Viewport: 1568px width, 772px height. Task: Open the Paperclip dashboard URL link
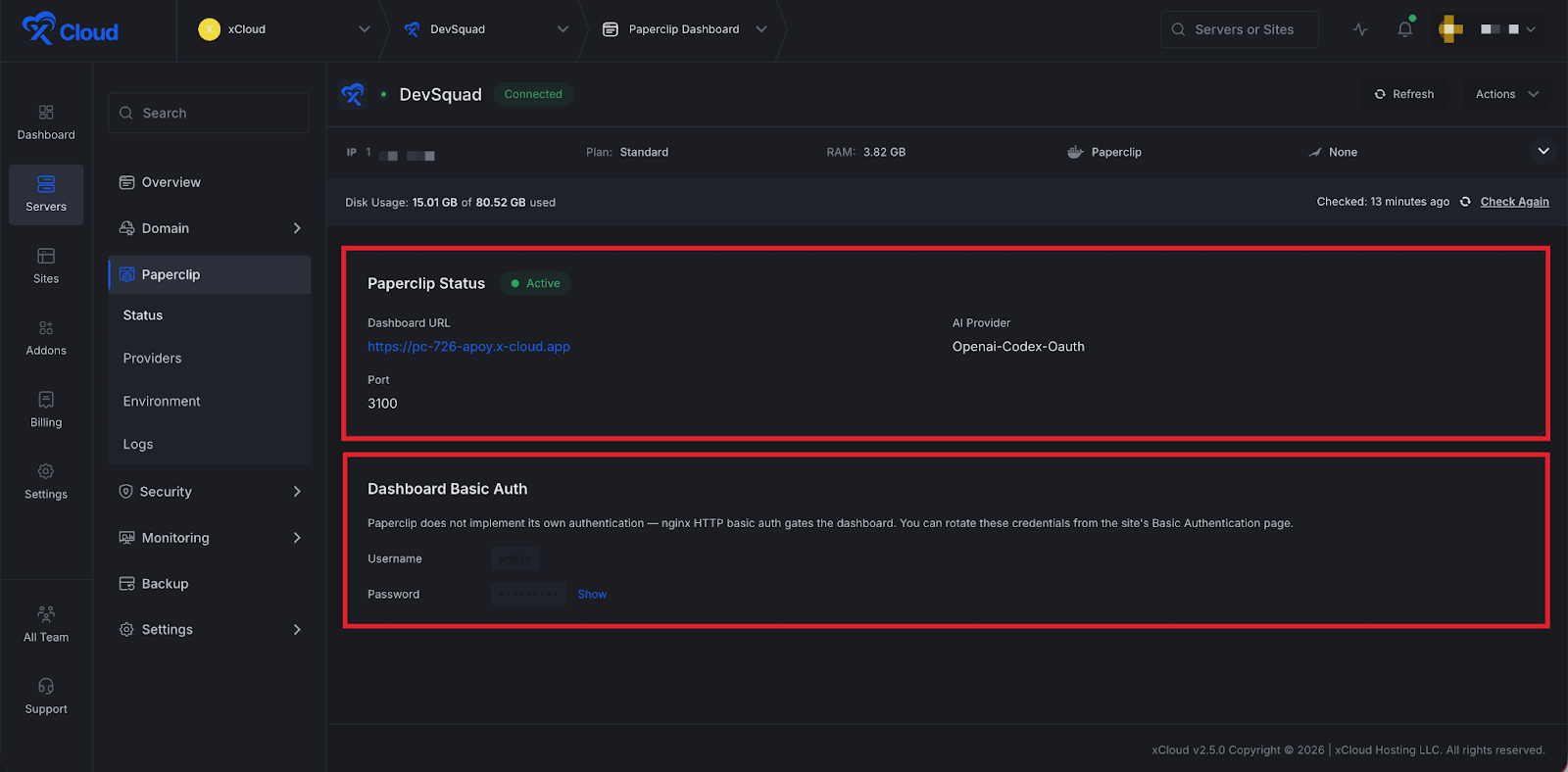point(468,347)
